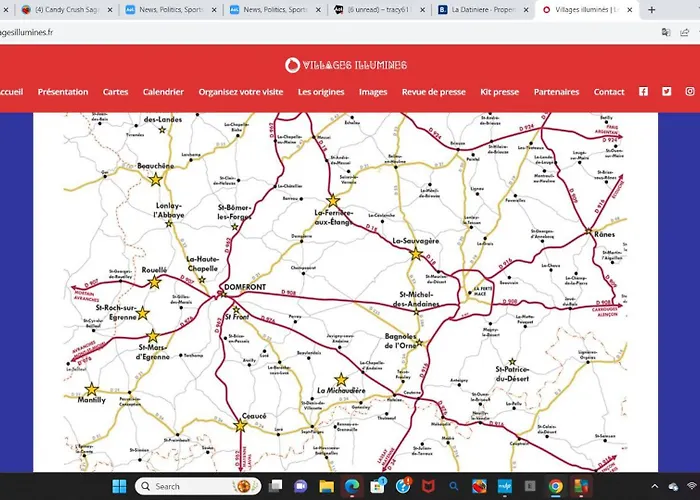Open the Revue de presse link
The height and width of the screenshot is (500, 700).
(x=433, y=92)
